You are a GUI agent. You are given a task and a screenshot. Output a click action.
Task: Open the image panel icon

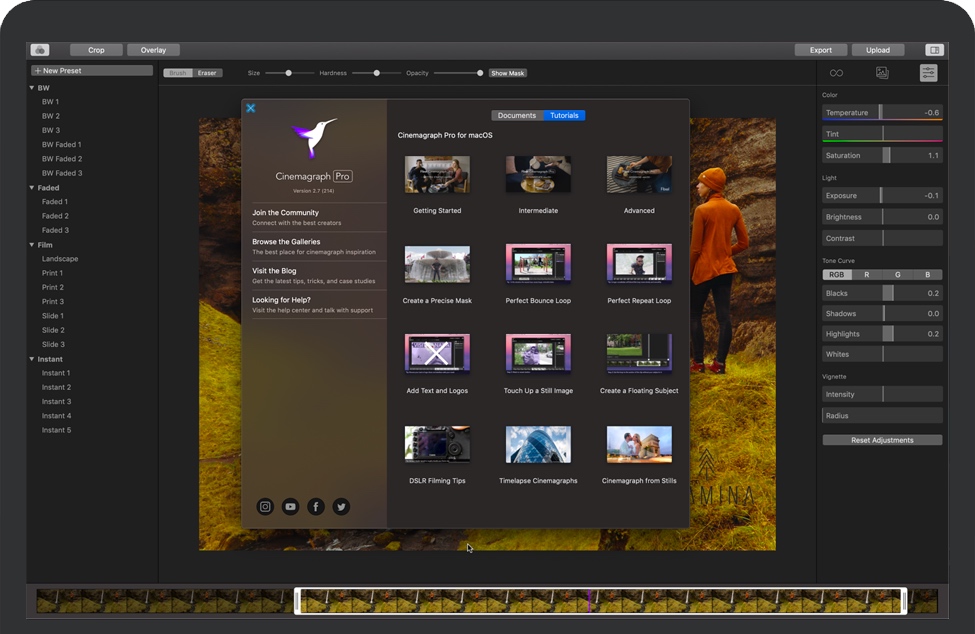point(882,73)
